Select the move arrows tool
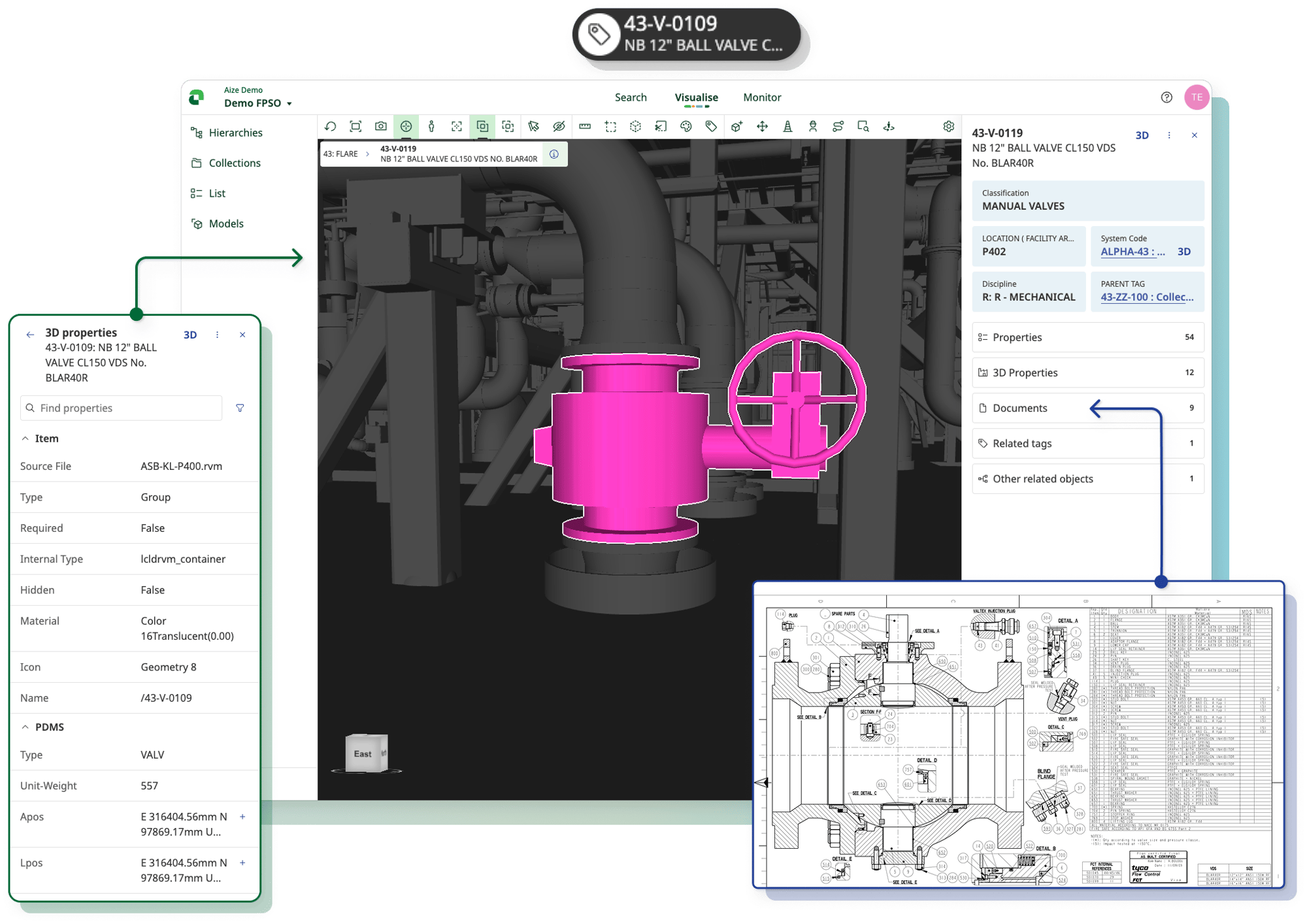The height and width of the screenshot is (924, 1307). click(x=762, y=127)
